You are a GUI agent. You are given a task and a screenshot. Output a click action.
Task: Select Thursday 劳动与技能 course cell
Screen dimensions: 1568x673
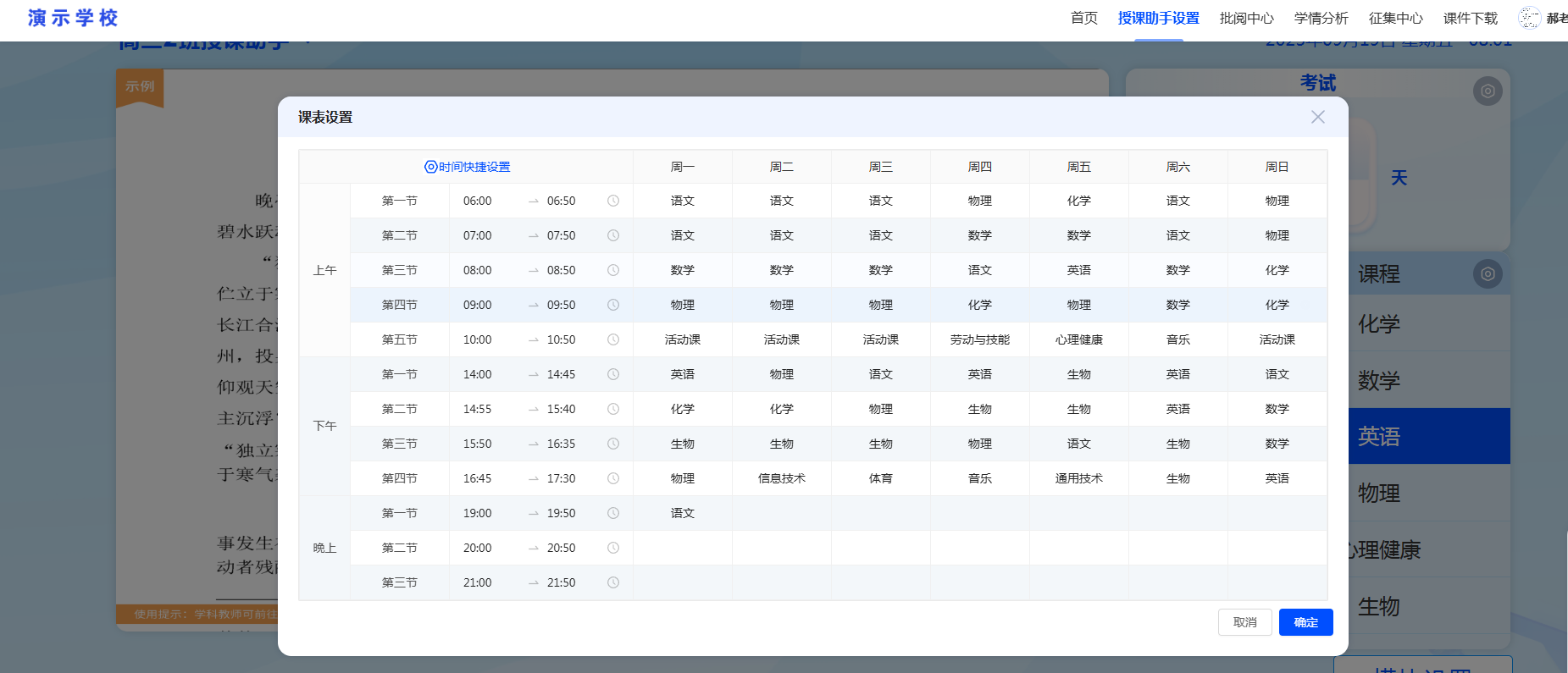[x=979, y=339]
